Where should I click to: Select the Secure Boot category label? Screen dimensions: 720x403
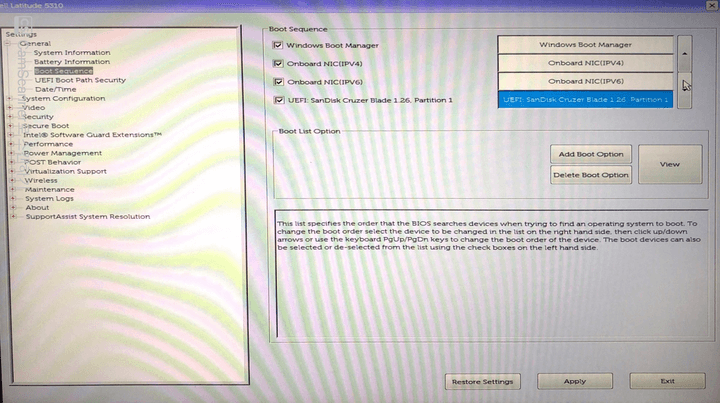(46, 125)
